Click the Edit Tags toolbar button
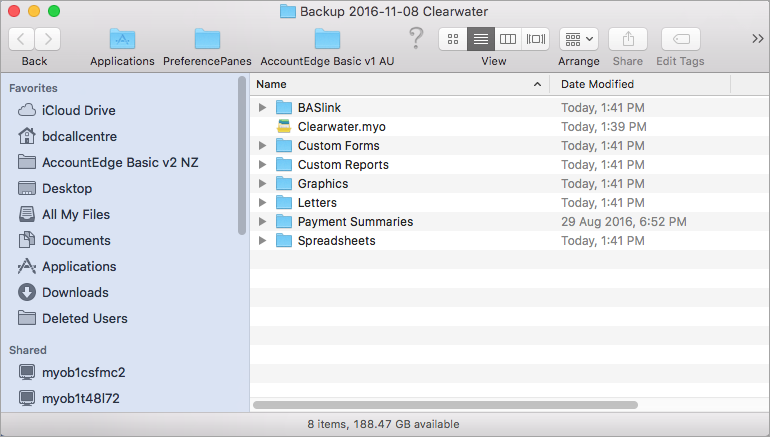Image resolution: width=770 pixels, height=437 pixels. (680, 39)
